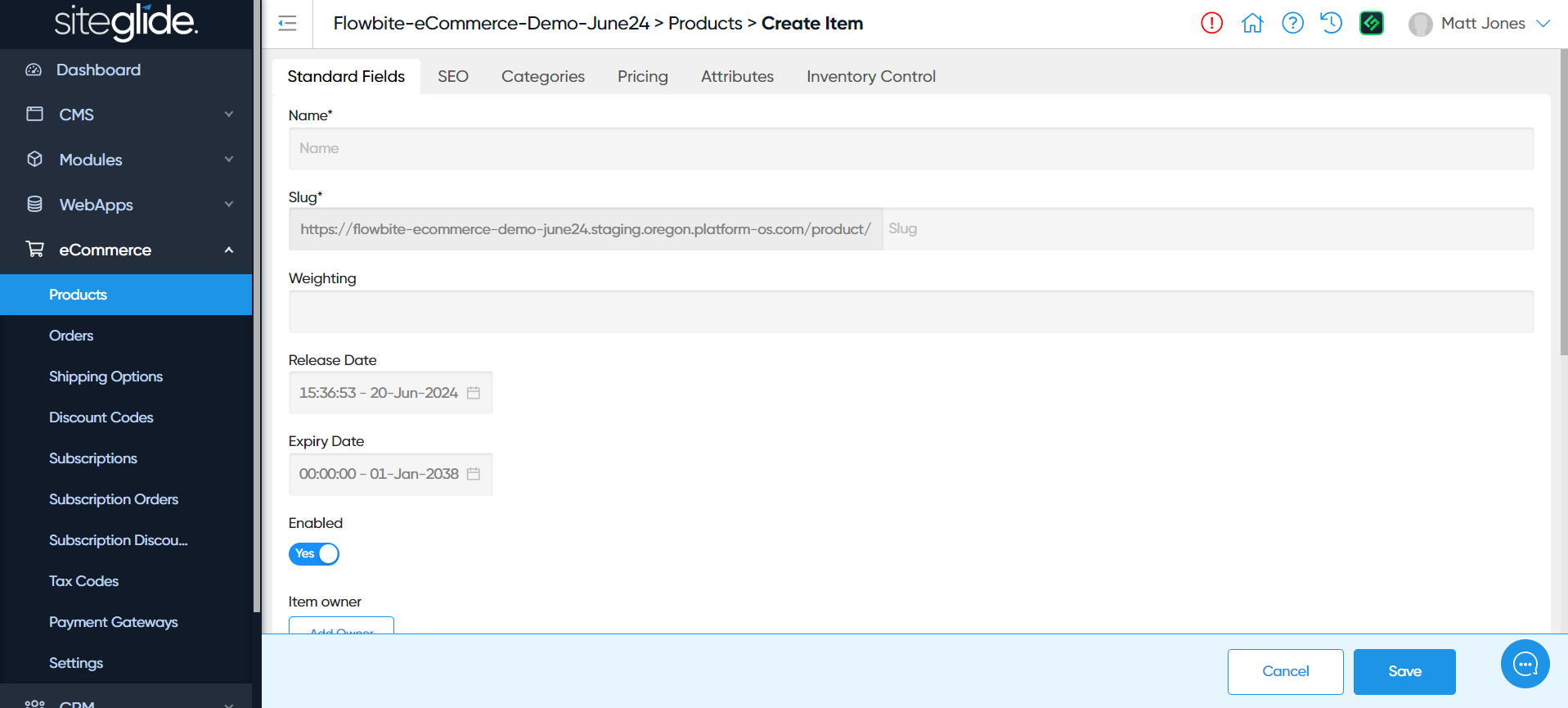The width and height of the screenshot is (1568, 708).
Task: Click the Save button
Action: (x=1404, y=671)
